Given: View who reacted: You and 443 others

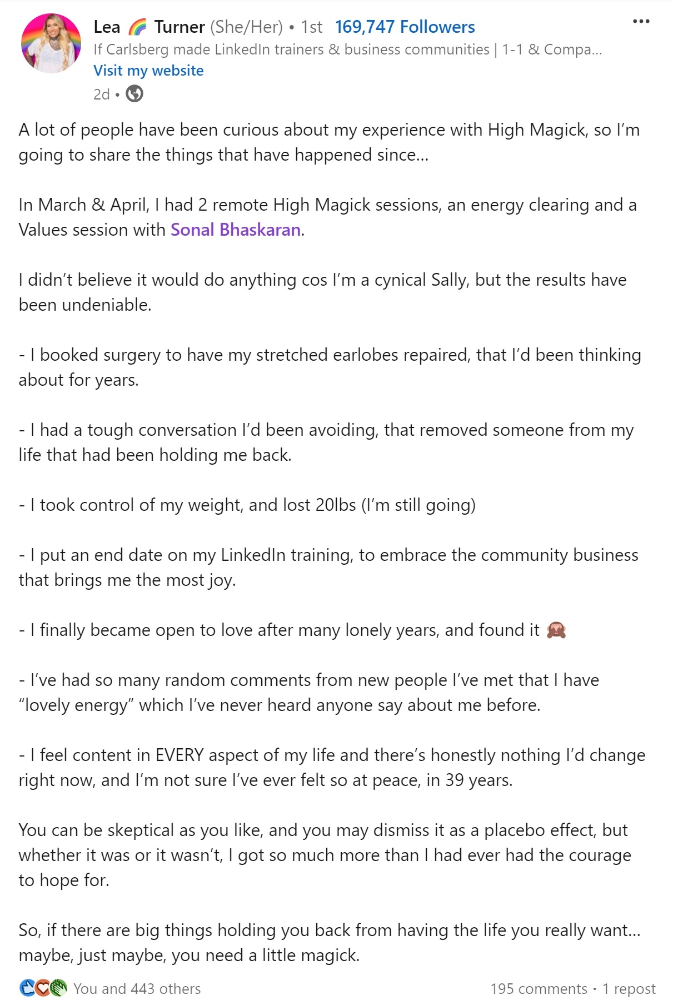Looking at the screenshot, I should pyautogui.click(x=137, y=989).
